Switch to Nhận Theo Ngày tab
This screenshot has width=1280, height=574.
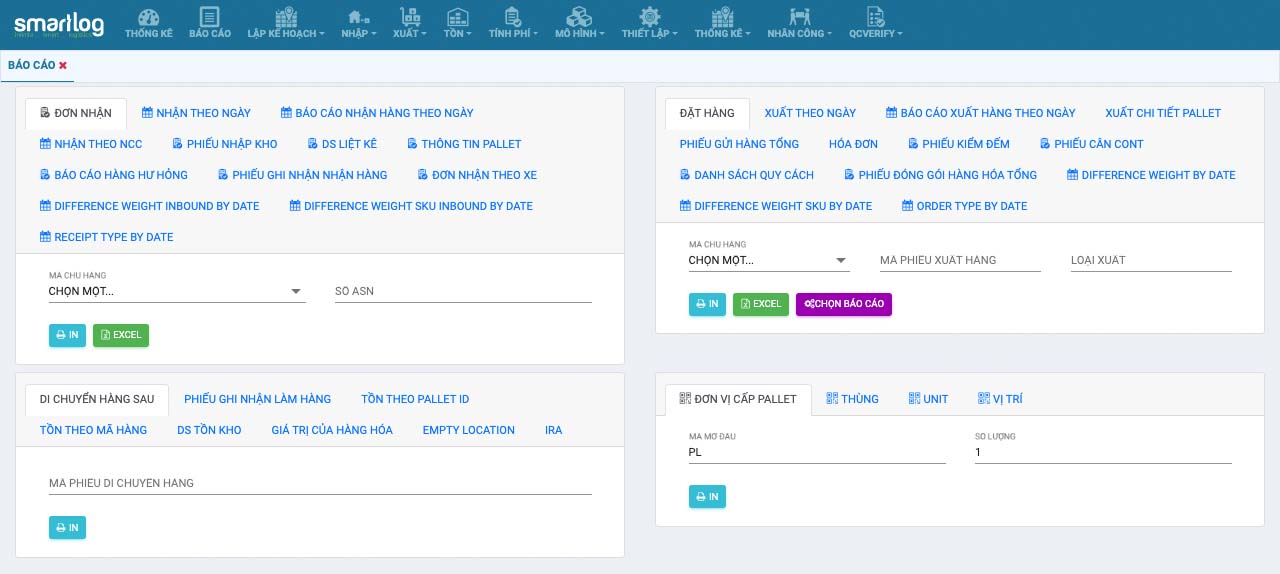(x=196, y=113)
